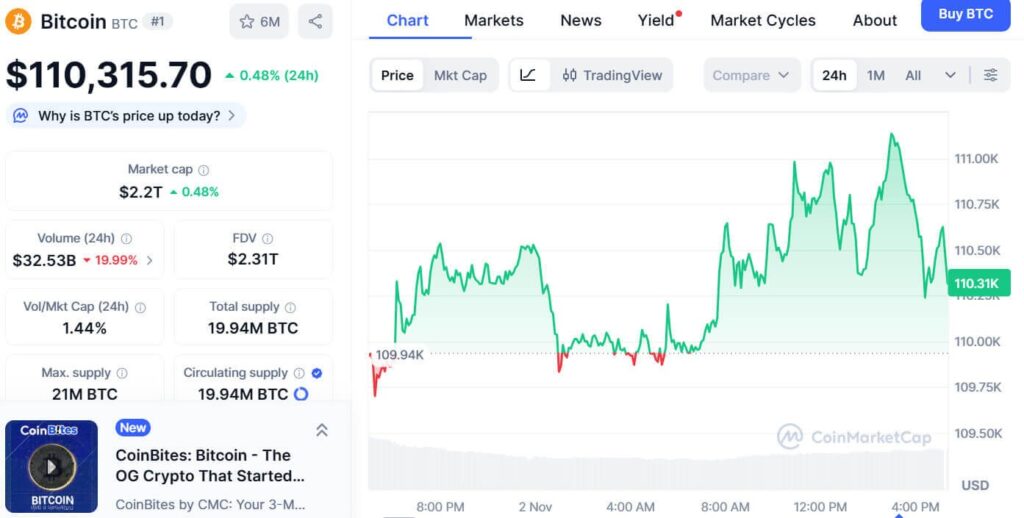Select the line chart type icon
Viewport: 1024px width, 518px height.
tap(529, 75)
